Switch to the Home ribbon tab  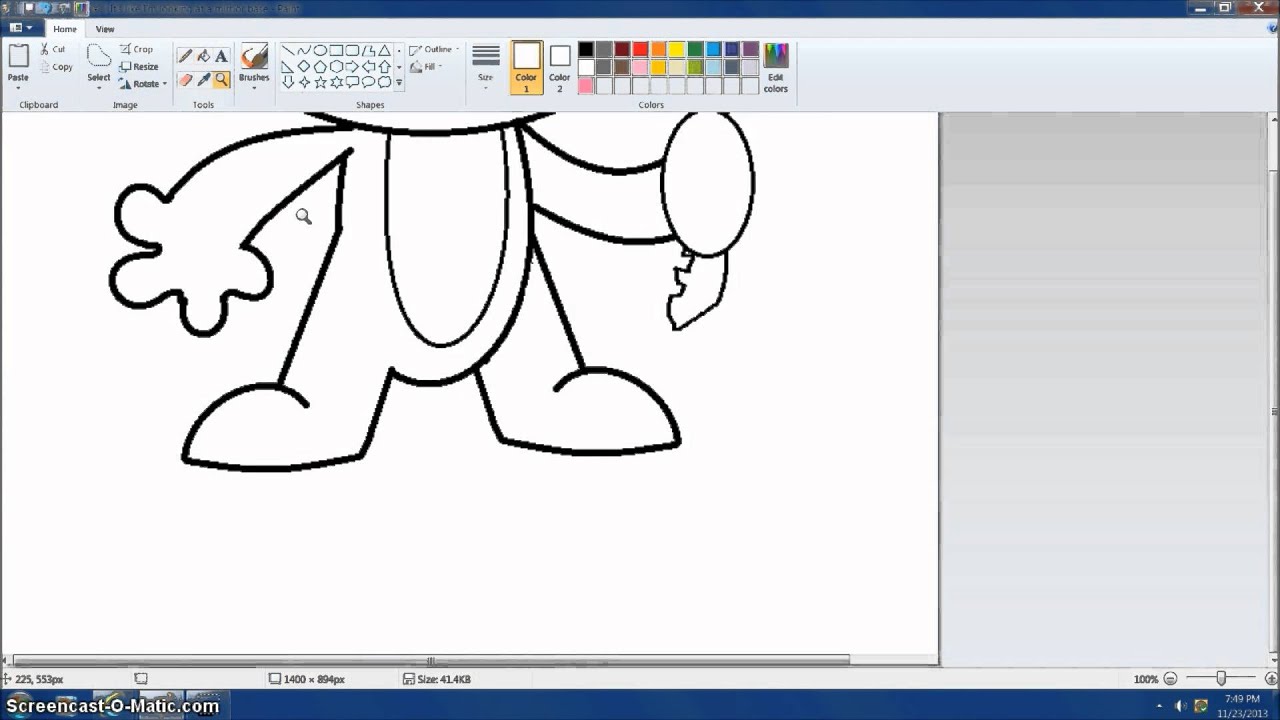[65, 29]
